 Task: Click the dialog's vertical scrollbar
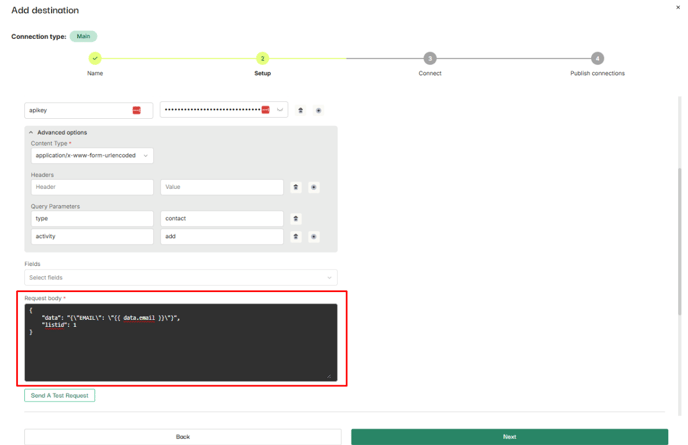coord(680,241)
